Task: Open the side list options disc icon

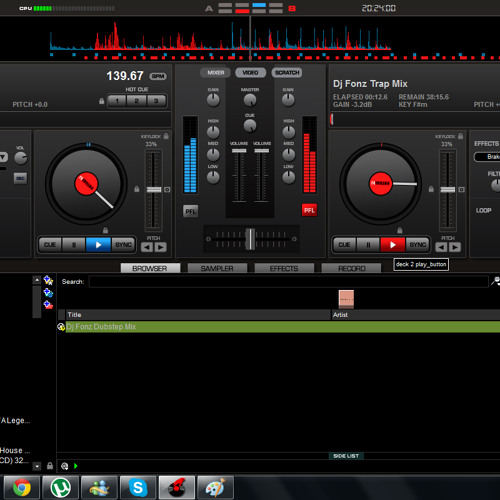Action: tap(65, 466)
